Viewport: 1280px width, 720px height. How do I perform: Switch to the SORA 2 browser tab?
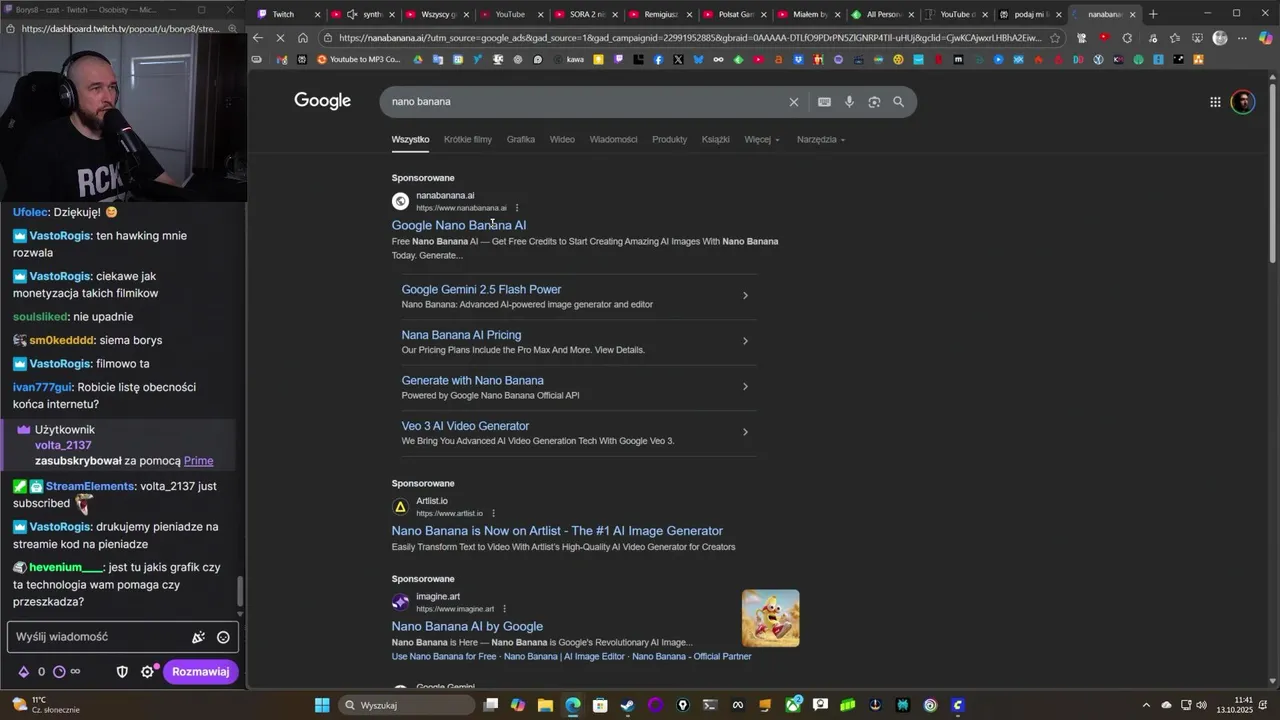pyautogui.click(x=588, y=14)
